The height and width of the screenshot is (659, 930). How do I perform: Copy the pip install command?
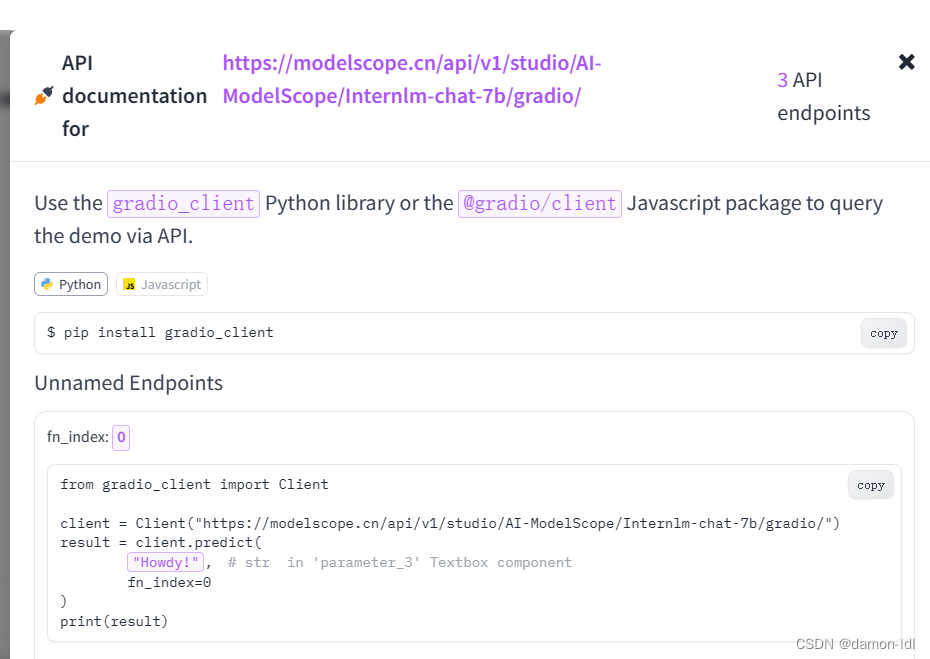point(884,333)
